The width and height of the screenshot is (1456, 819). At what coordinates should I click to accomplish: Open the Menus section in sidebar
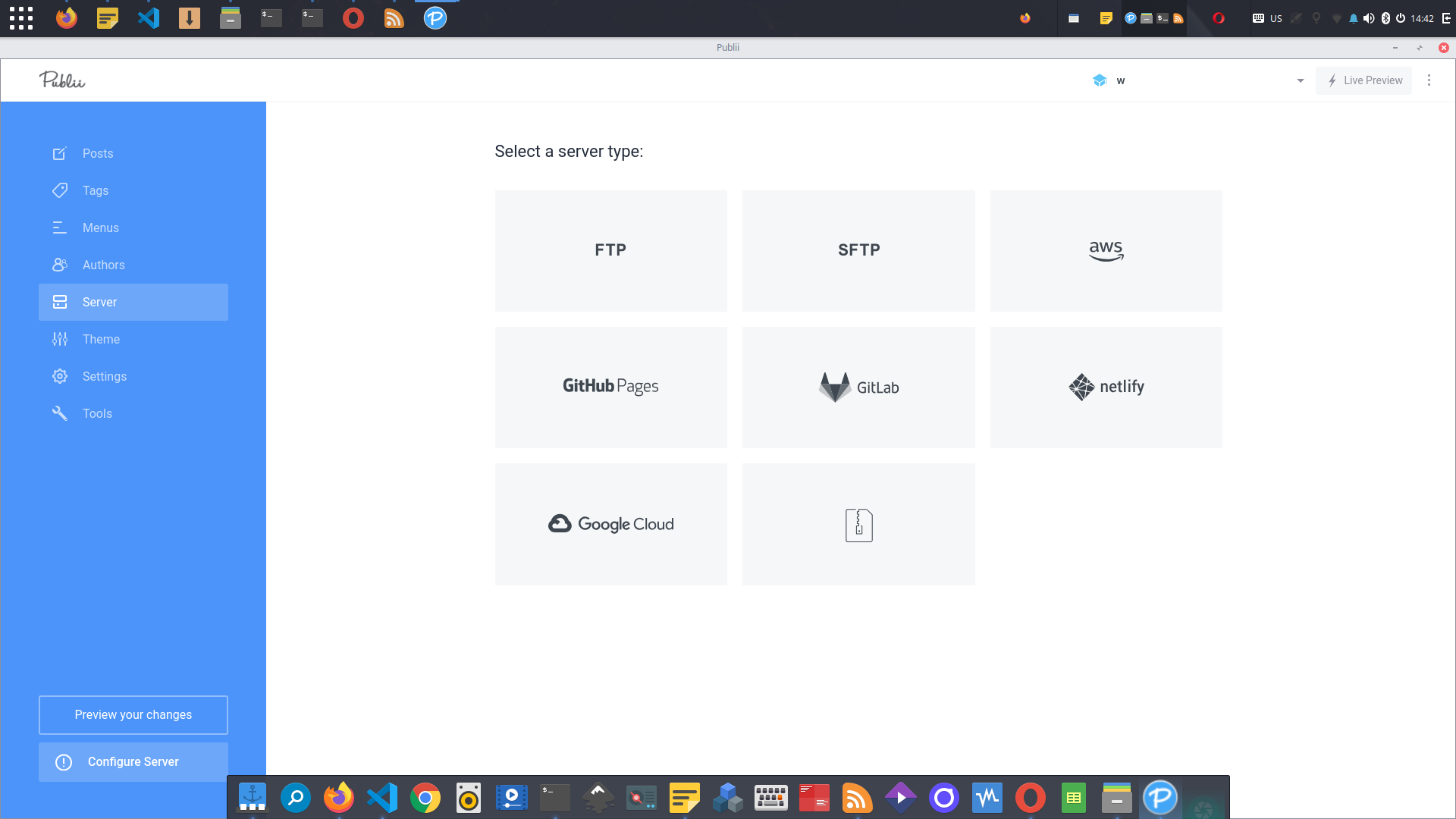(133, 227)
